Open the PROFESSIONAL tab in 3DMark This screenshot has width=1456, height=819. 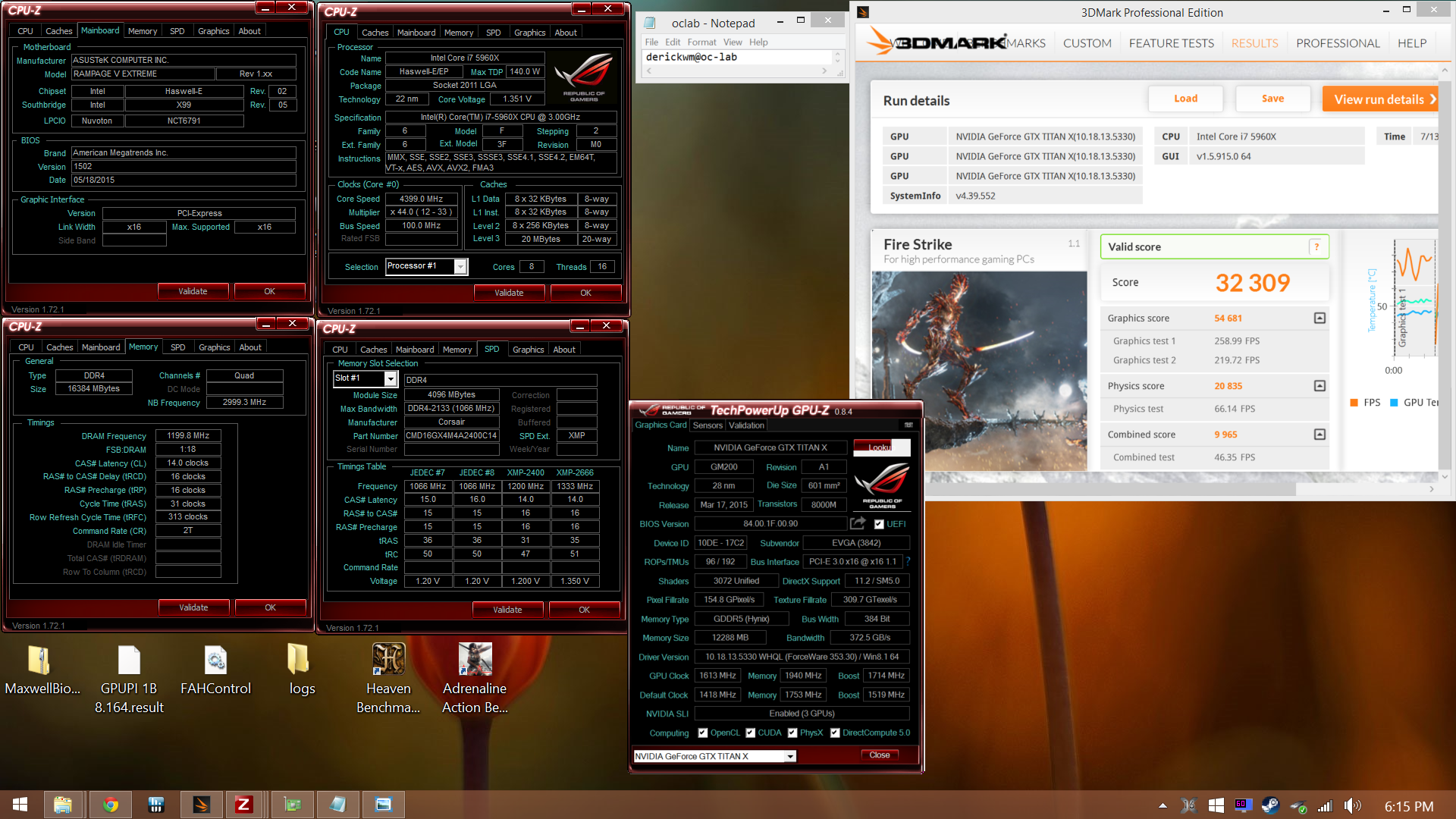1338,43
